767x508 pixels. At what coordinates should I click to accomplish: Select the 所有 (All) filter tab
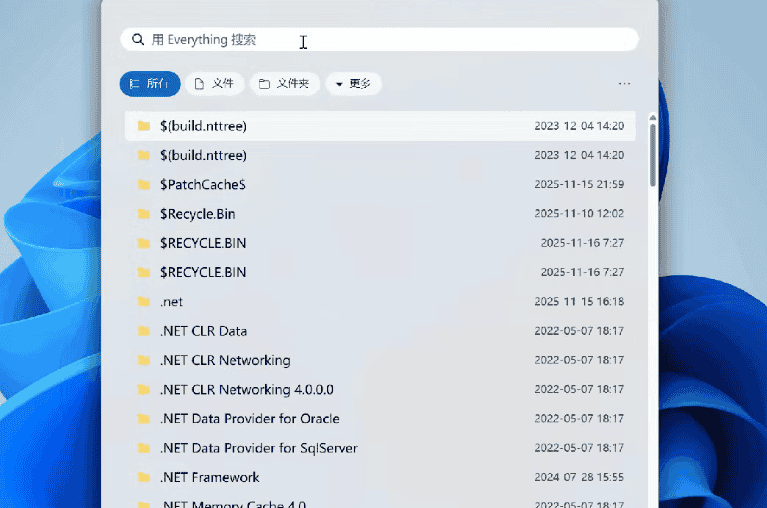point(150,84)
